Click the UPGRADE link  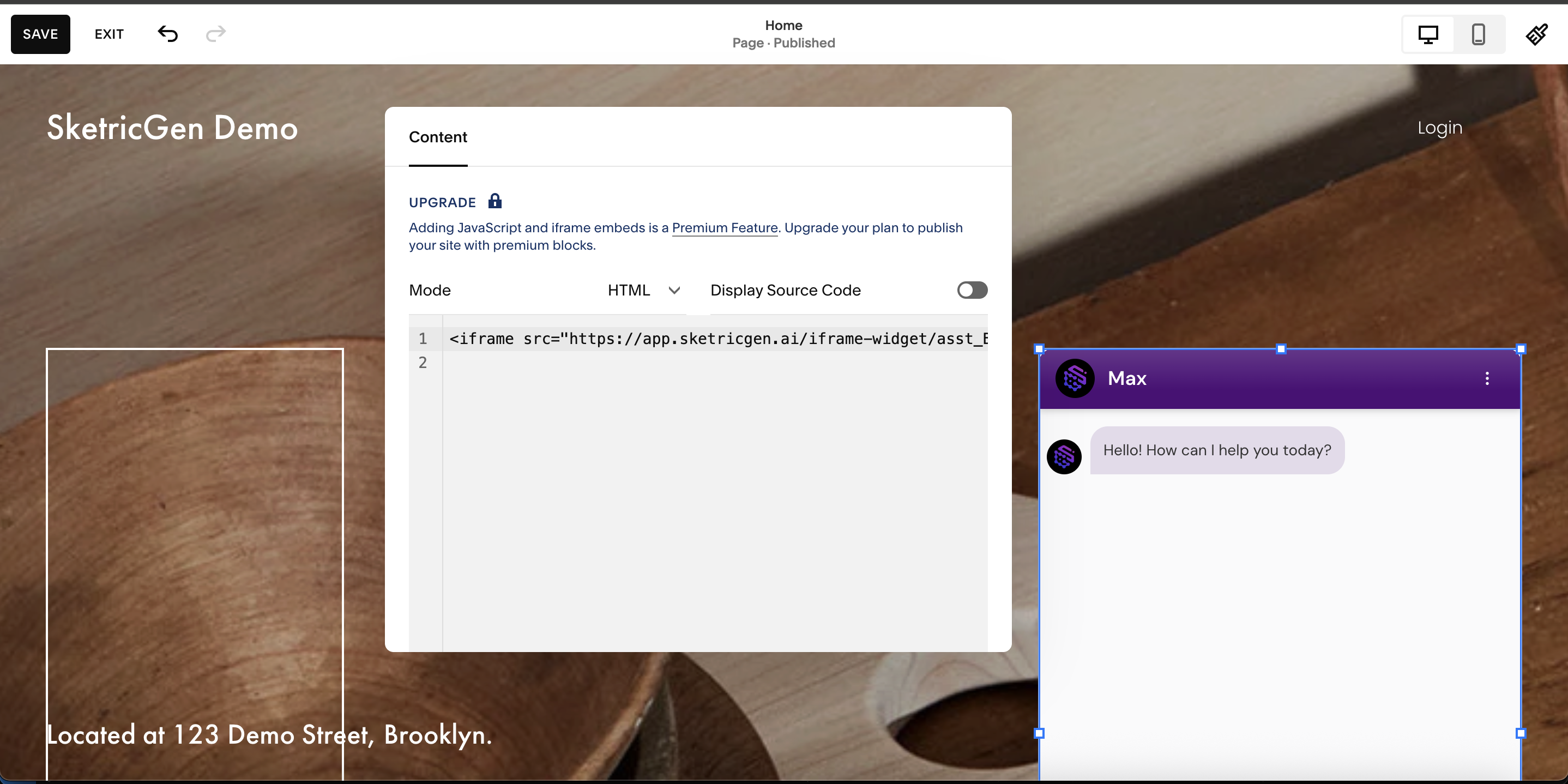(442, 202)
